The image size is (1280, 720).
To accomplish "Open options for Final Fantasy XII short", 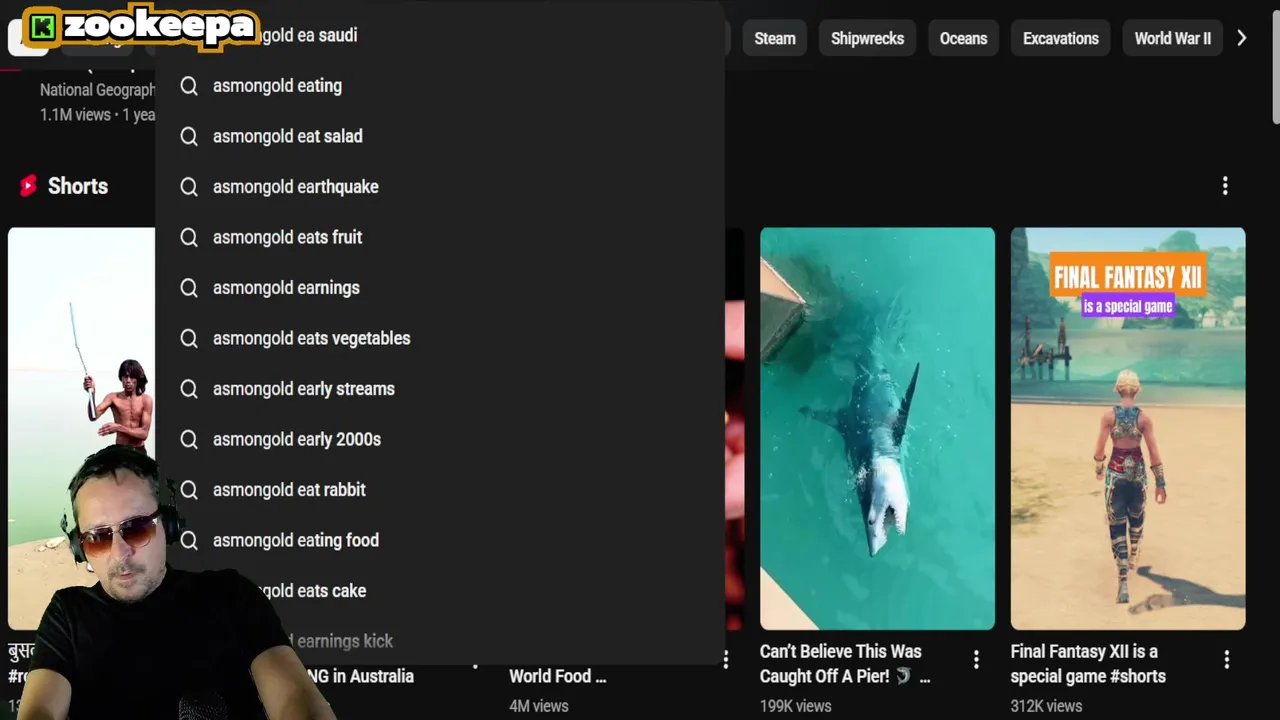I will pyautogui.click(x=1226, y=659).
